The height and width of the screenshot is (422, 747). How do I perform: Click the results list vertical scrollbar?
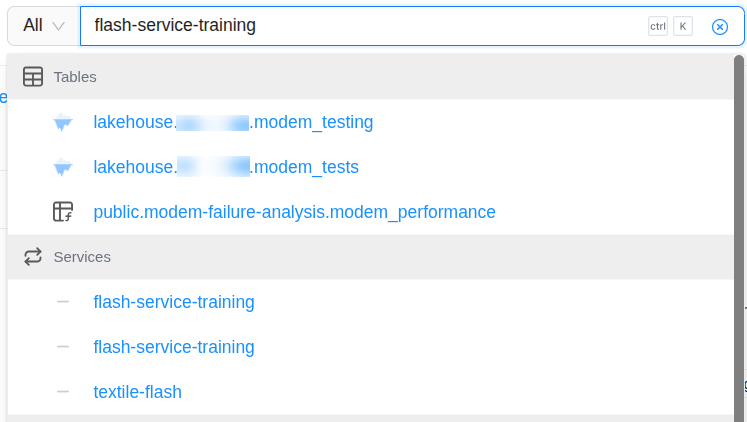point(738,230)
